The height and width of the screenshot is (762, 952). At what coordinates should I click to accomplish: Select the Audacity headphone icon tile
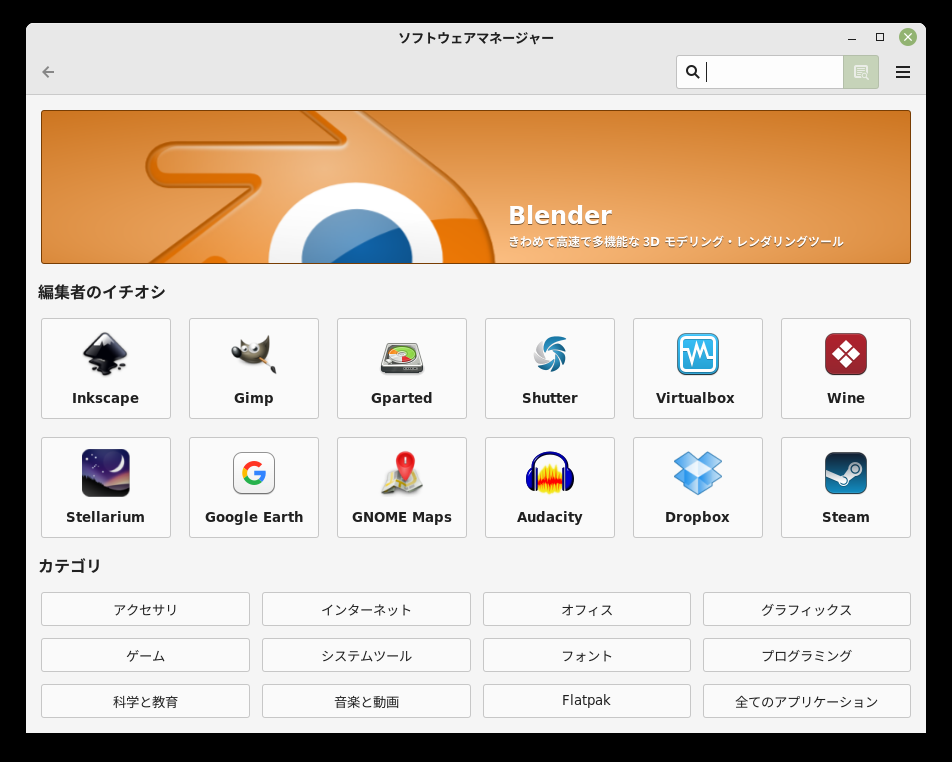pyautogui.click(x=550, y=488)
